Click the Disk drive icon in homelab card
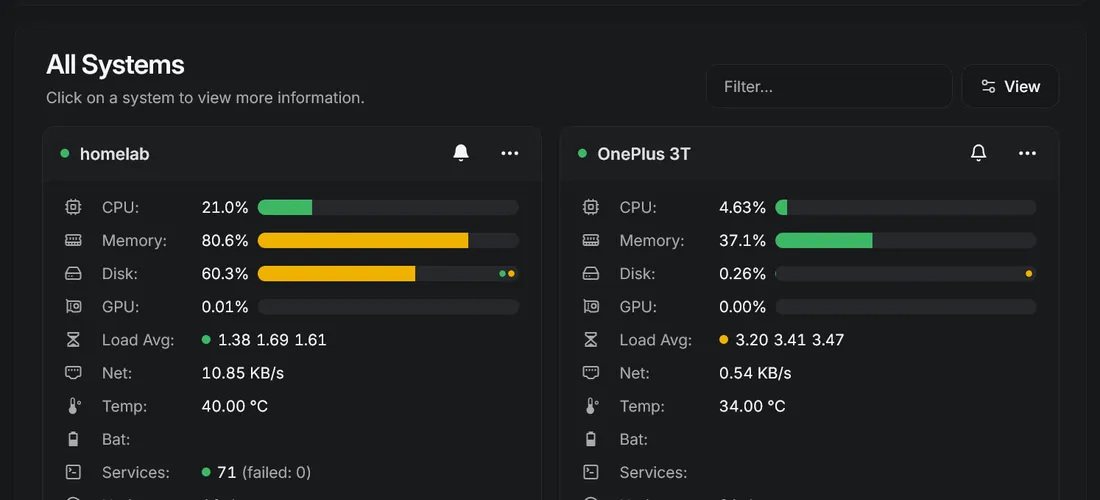This screenshot has height=500, width=1100. pos(74,273)
